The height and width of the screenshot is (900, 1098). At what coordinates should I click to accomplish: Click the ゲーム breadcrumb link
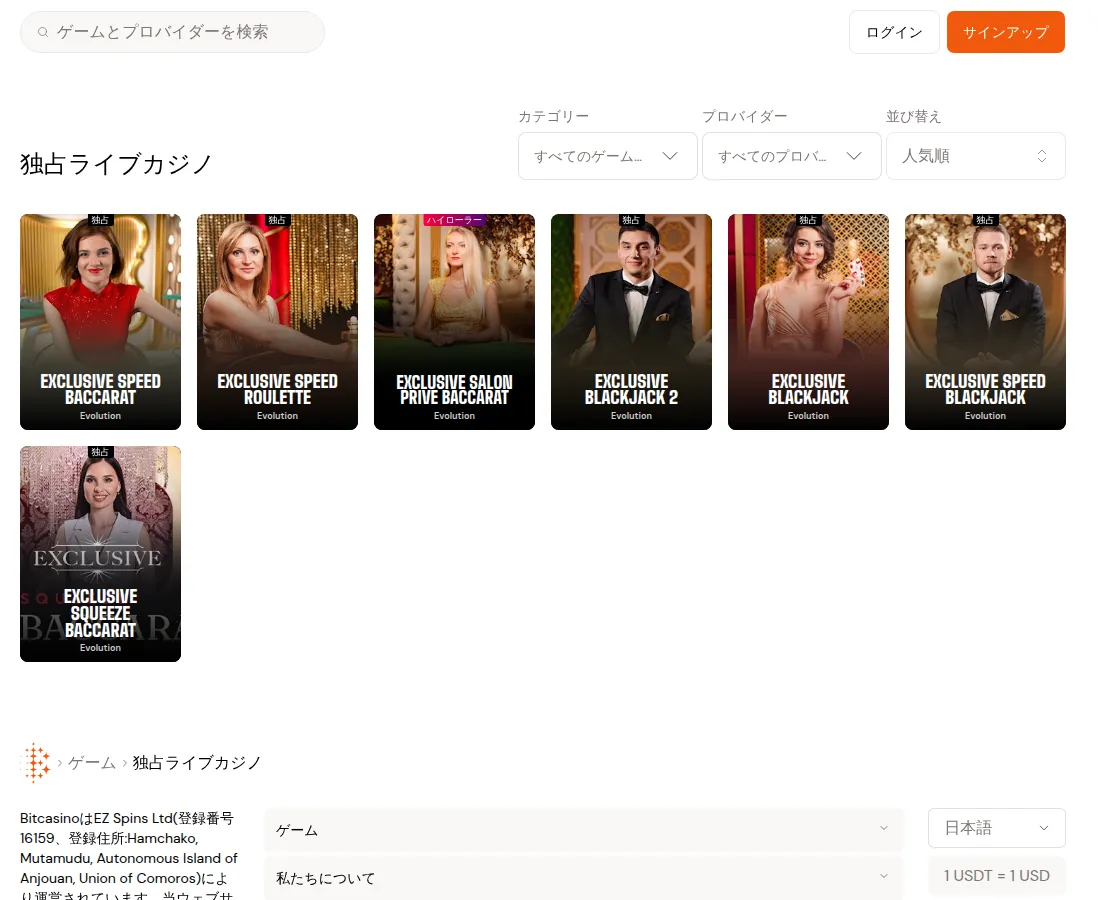pyautogui.click(x=92, y=763)
